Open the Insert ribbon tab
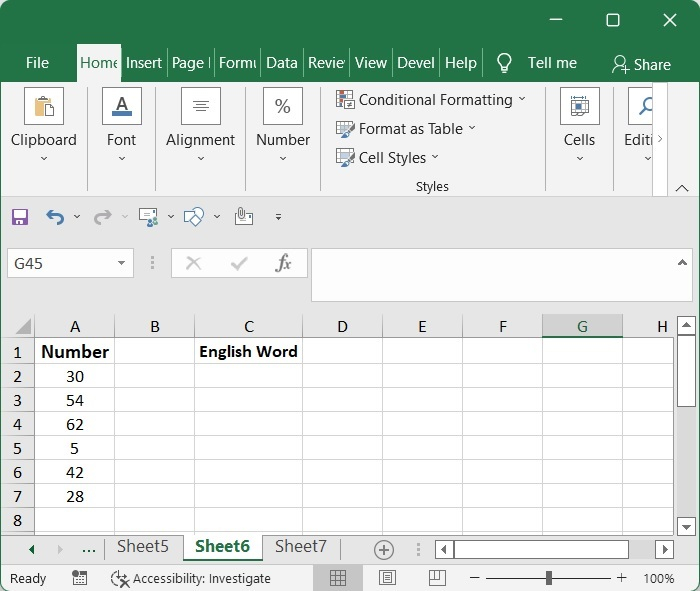Image resolution: width=700 pixels, height=591 pixels. [143, 62]
